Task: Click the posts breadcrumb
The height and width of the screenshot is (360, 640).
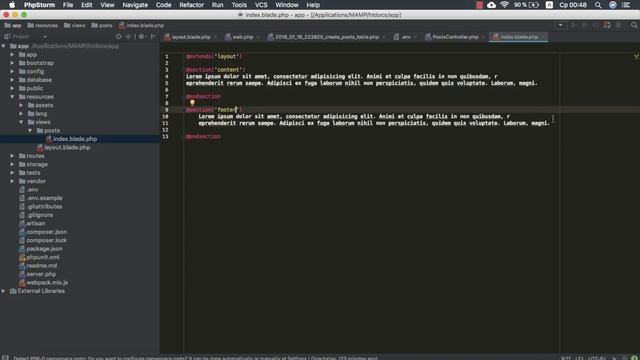Action: coord(102,25)
